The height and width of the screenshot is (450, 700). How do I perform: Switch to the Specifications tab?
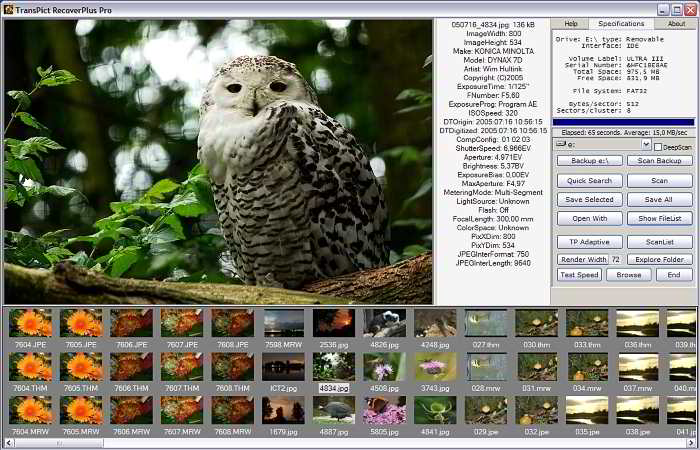621,24
